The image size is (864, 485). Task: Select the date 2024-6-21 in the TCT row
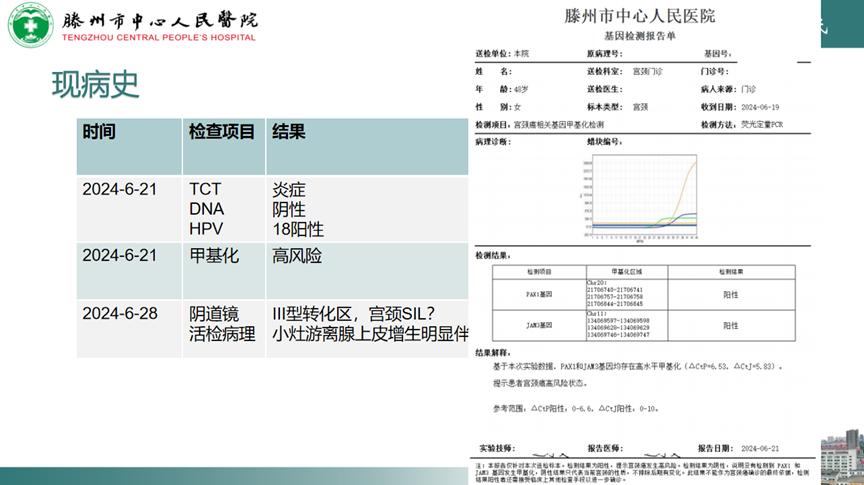pyautogui.click(x=120, y=189)
